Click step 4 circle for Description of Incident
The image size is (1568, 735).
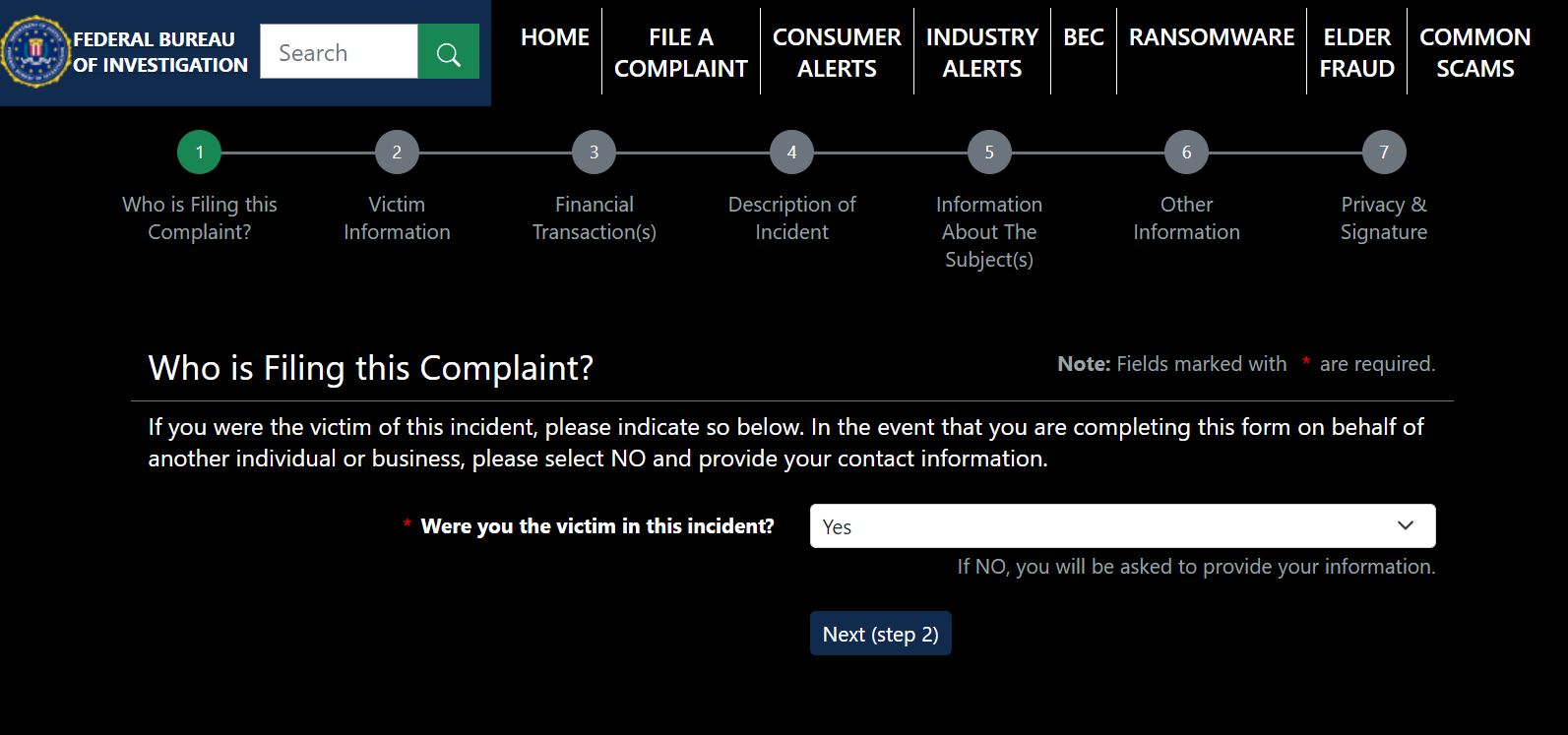tap(791, 152)
